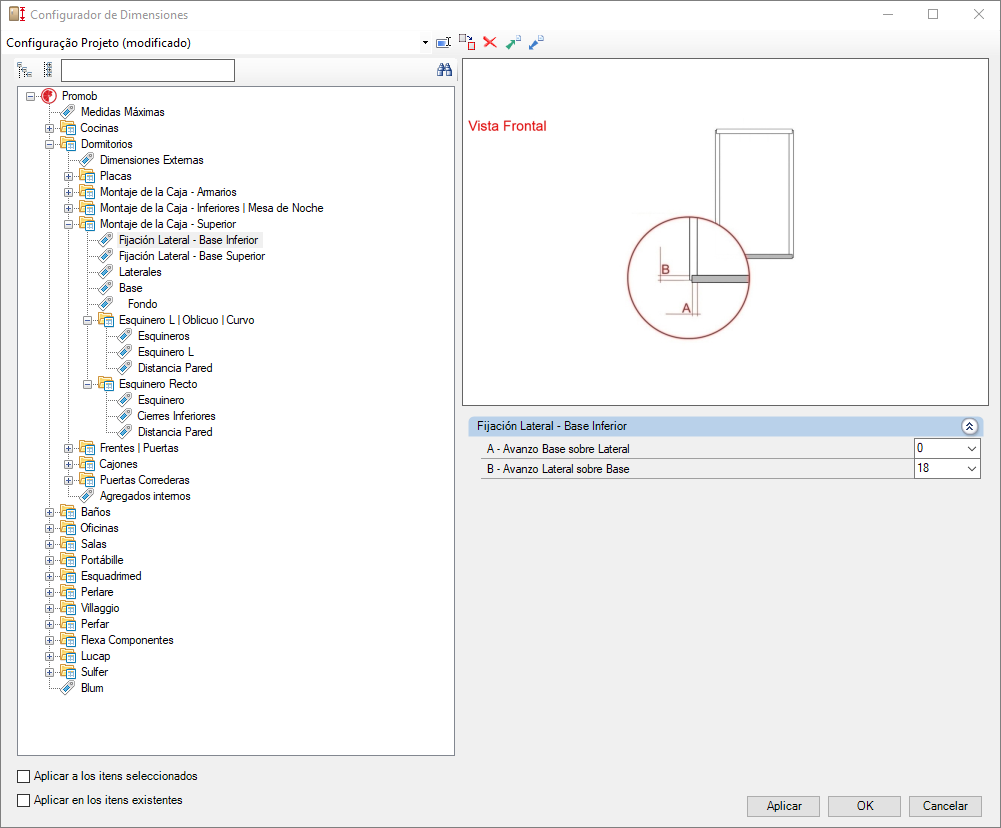Open the Configuração Projeto dropdown arrow
Image resolution: width=1001 pixels, height=828 pixels.
click(425, 43)
